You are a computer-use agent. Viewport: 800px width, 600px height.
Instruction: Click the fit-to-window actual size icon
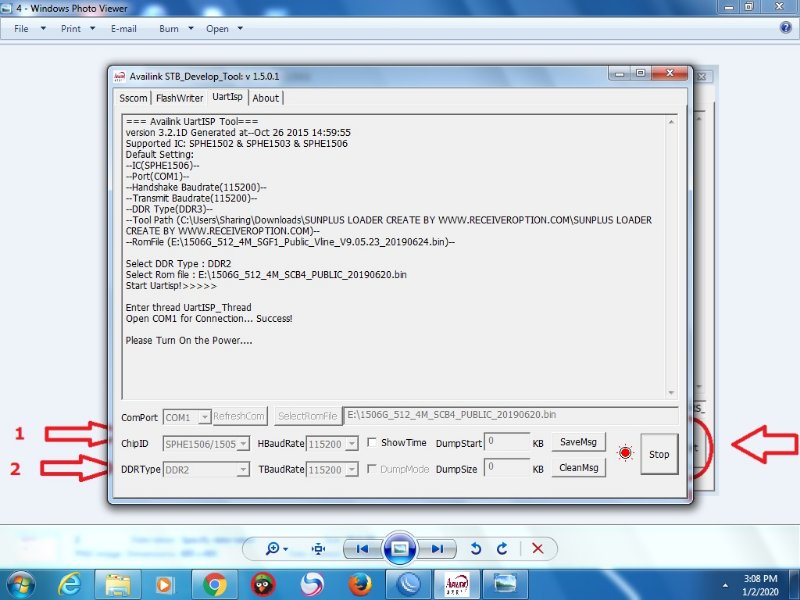point(319,549)
